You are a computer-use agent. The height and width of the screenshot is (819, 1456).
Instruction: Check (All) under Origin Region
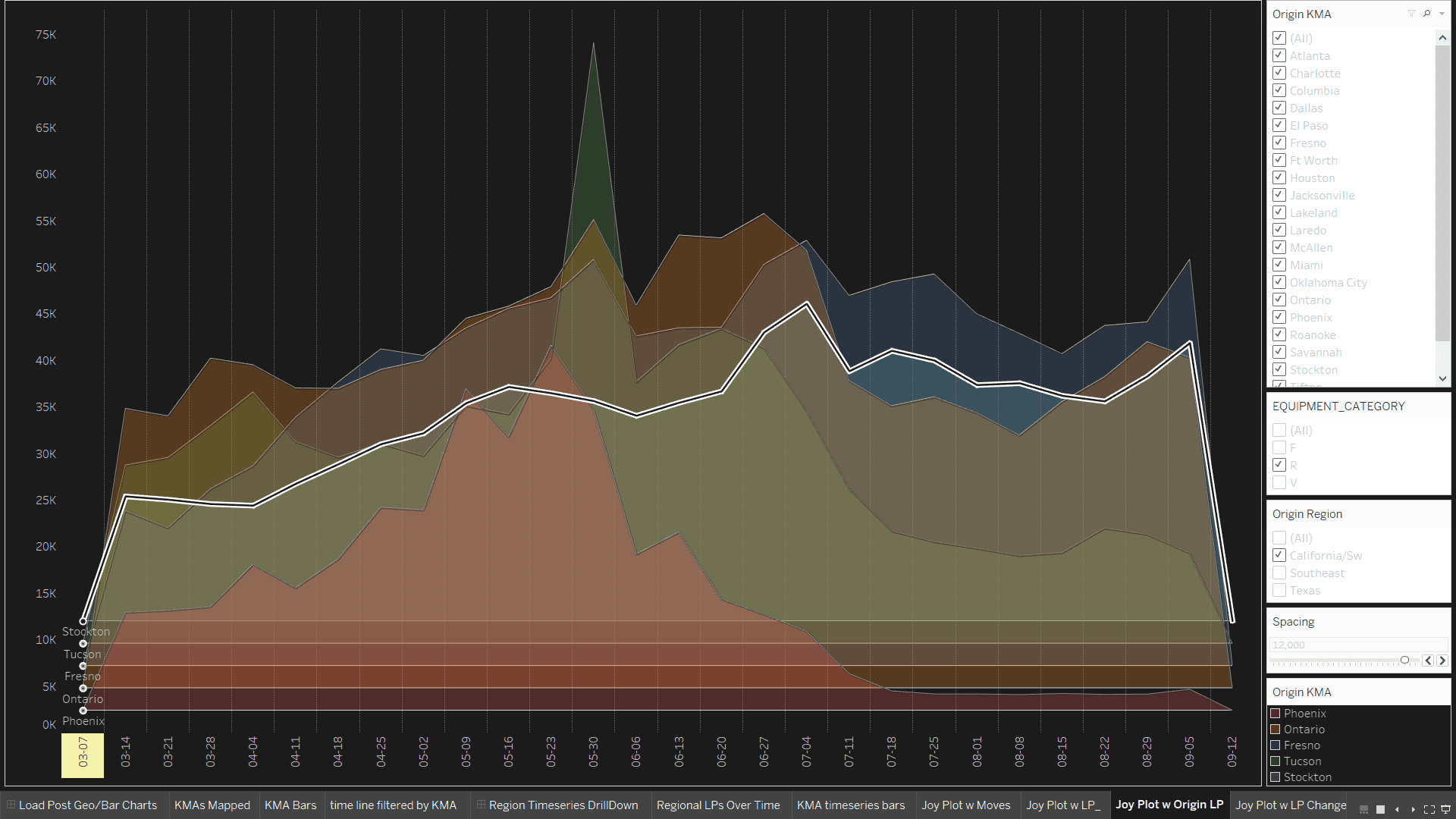coord(1279,538)
